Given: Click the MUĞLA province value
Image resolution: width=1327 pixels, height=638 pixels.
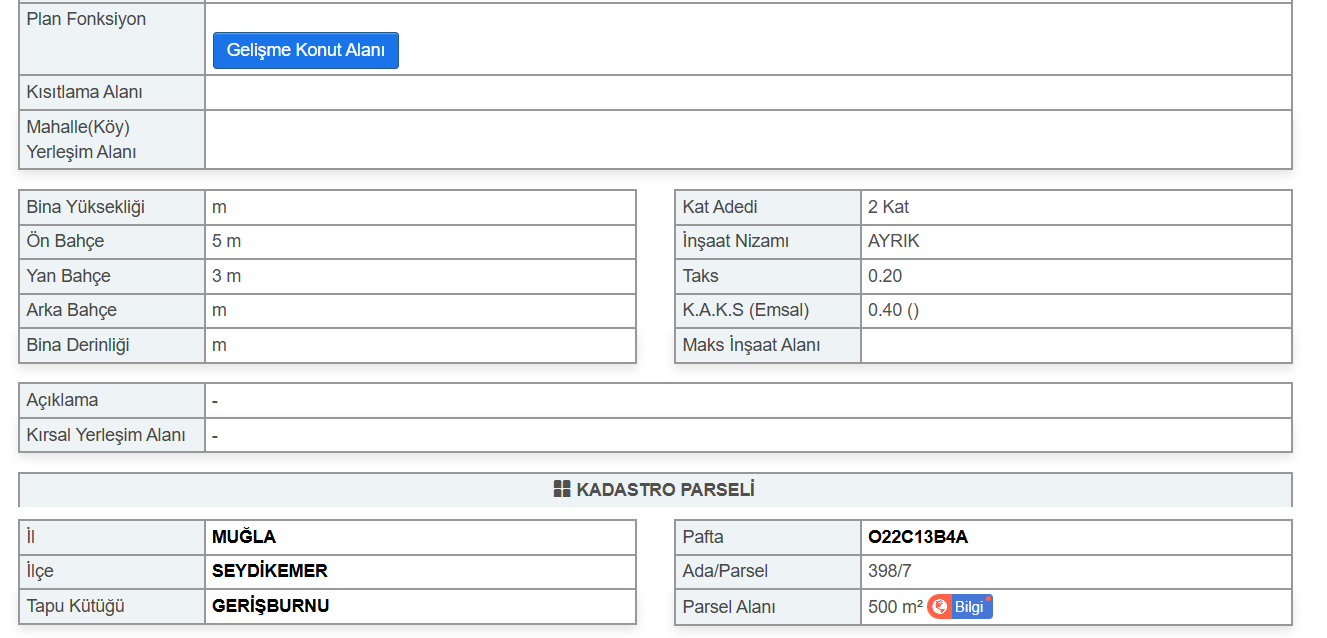Looking at the screenshot, I should (244, 537).
